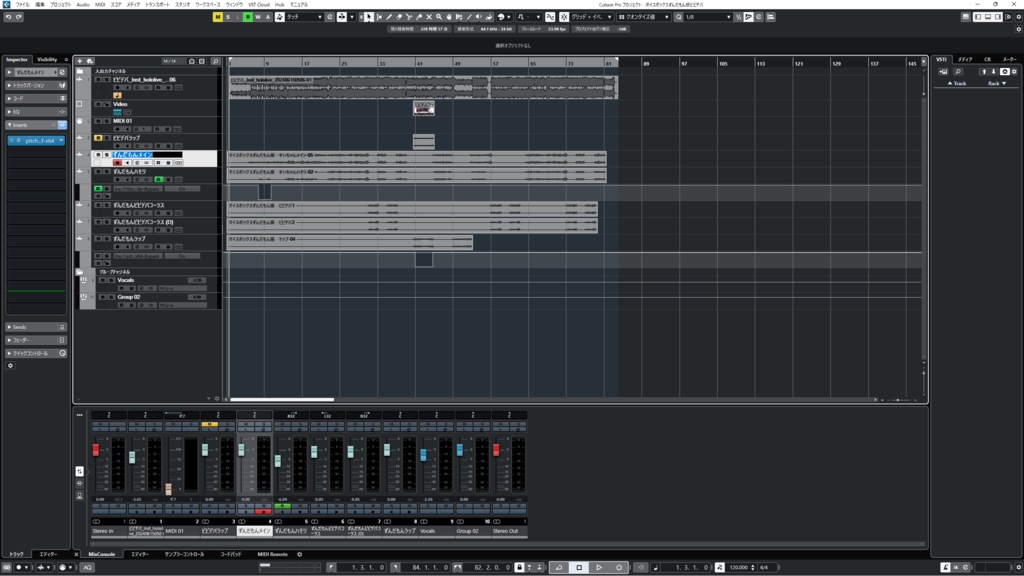
Task: Expand the トラックバージョン Inspector section
Action: coord(36,86)
